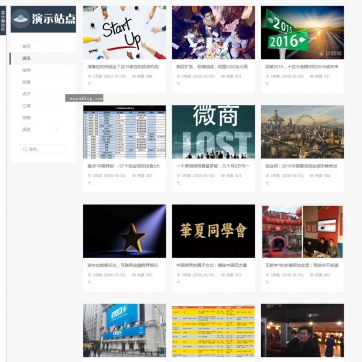Open the man in night street thumbnail
The image size is (362, 362).
(302, 330)
